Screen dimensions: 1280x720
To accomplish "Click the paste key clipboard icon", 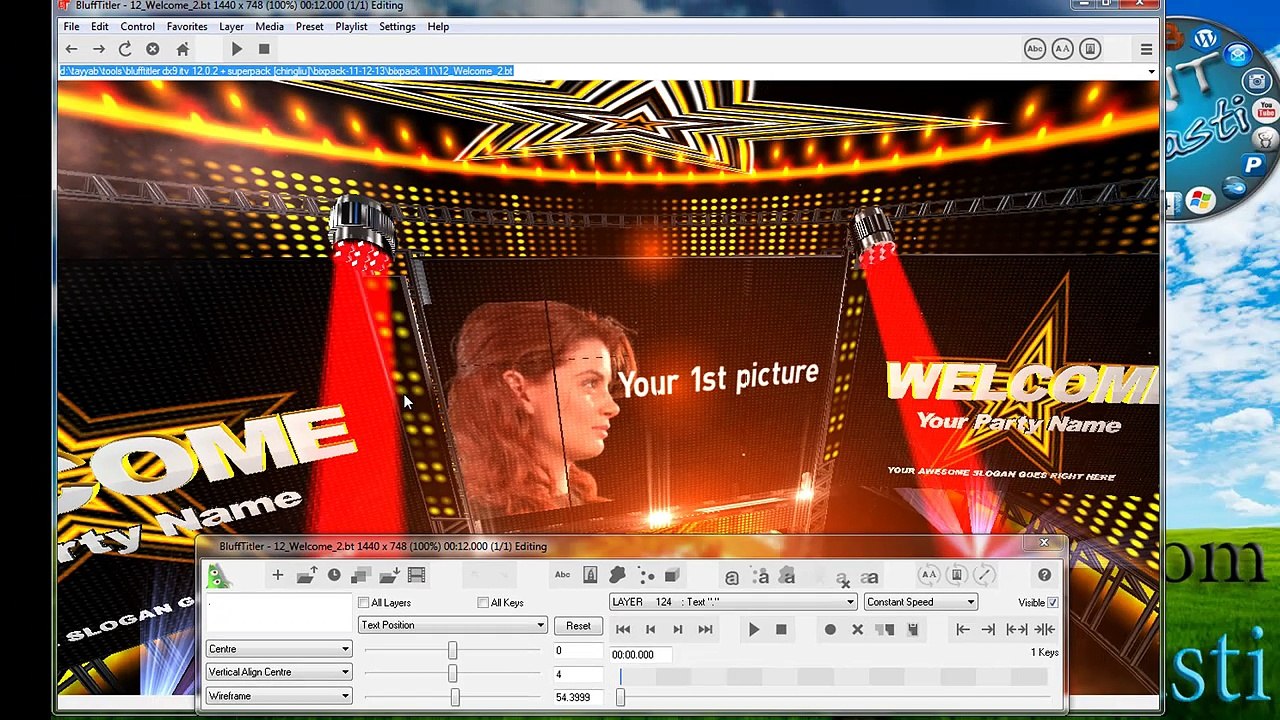I will pos(912,630).
